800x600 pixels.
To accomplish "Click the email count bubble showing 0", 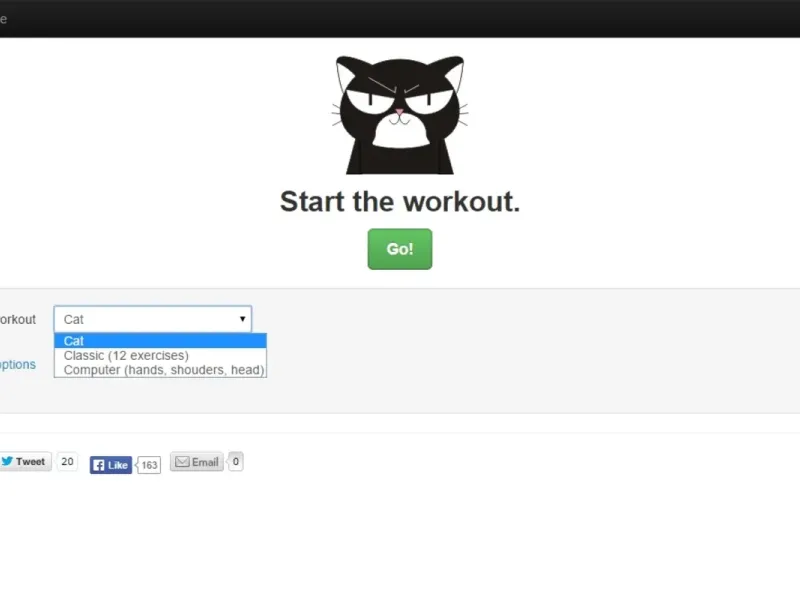I will pyautogui.click(x=235, y=462).
